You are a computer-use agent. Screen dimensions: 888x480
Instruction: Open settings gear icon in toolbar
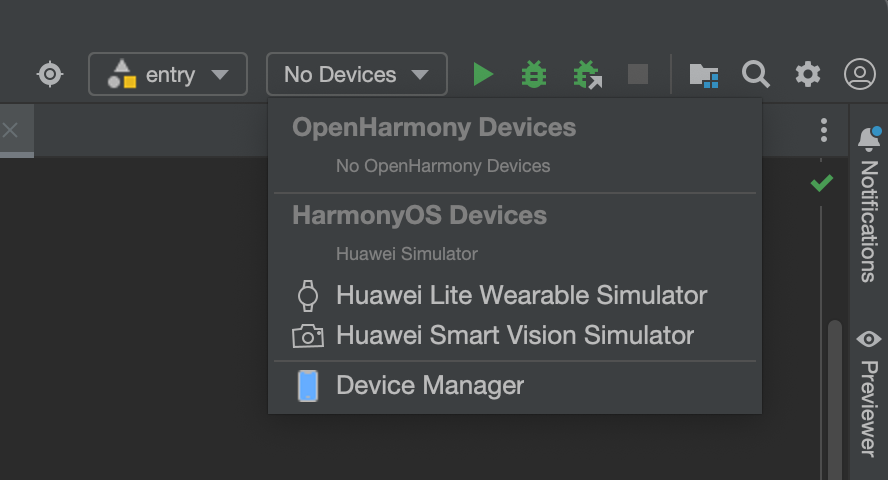coord(808,74)
